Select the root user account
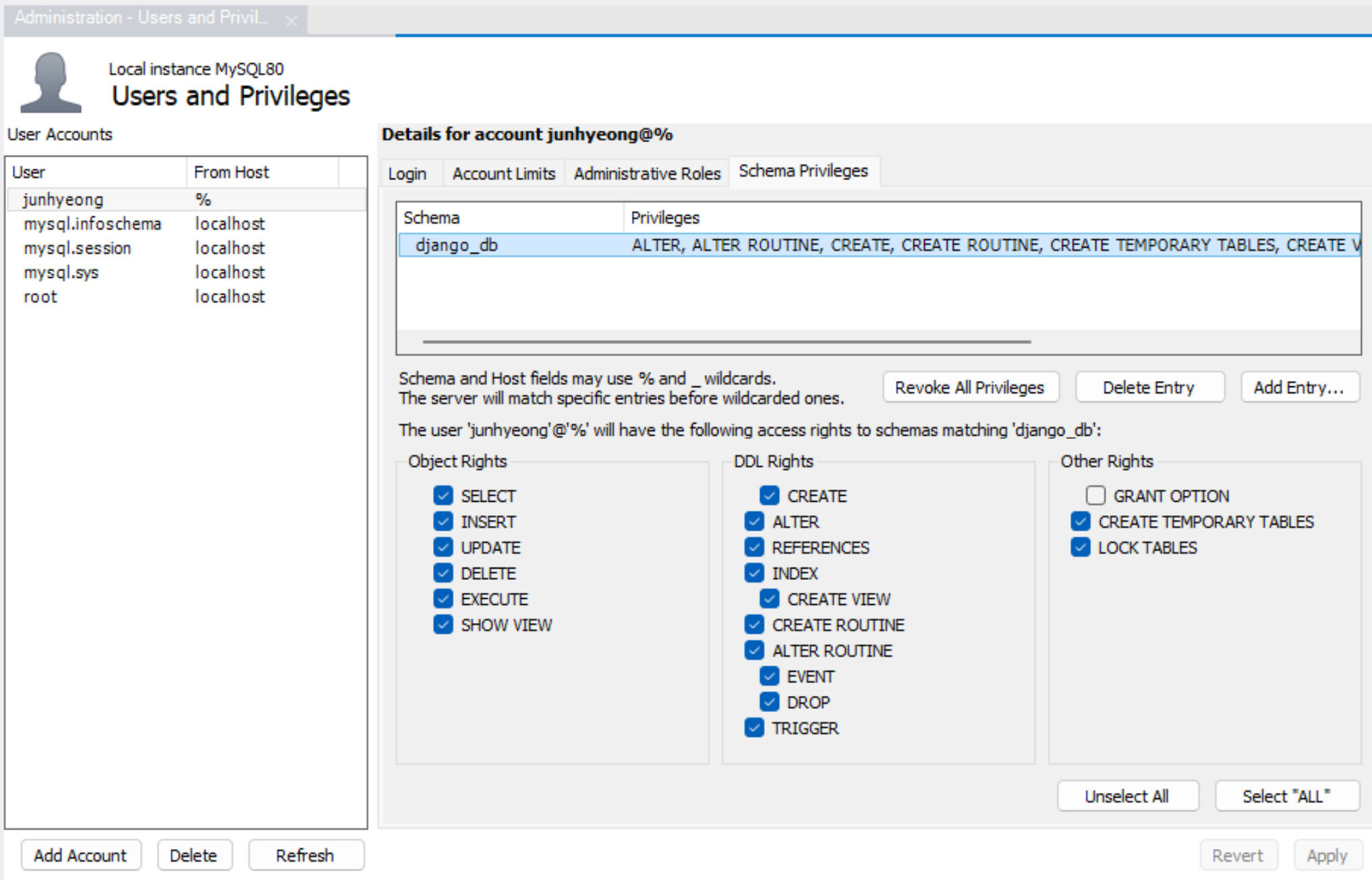Screen dimensions: 1372x880 40,297
